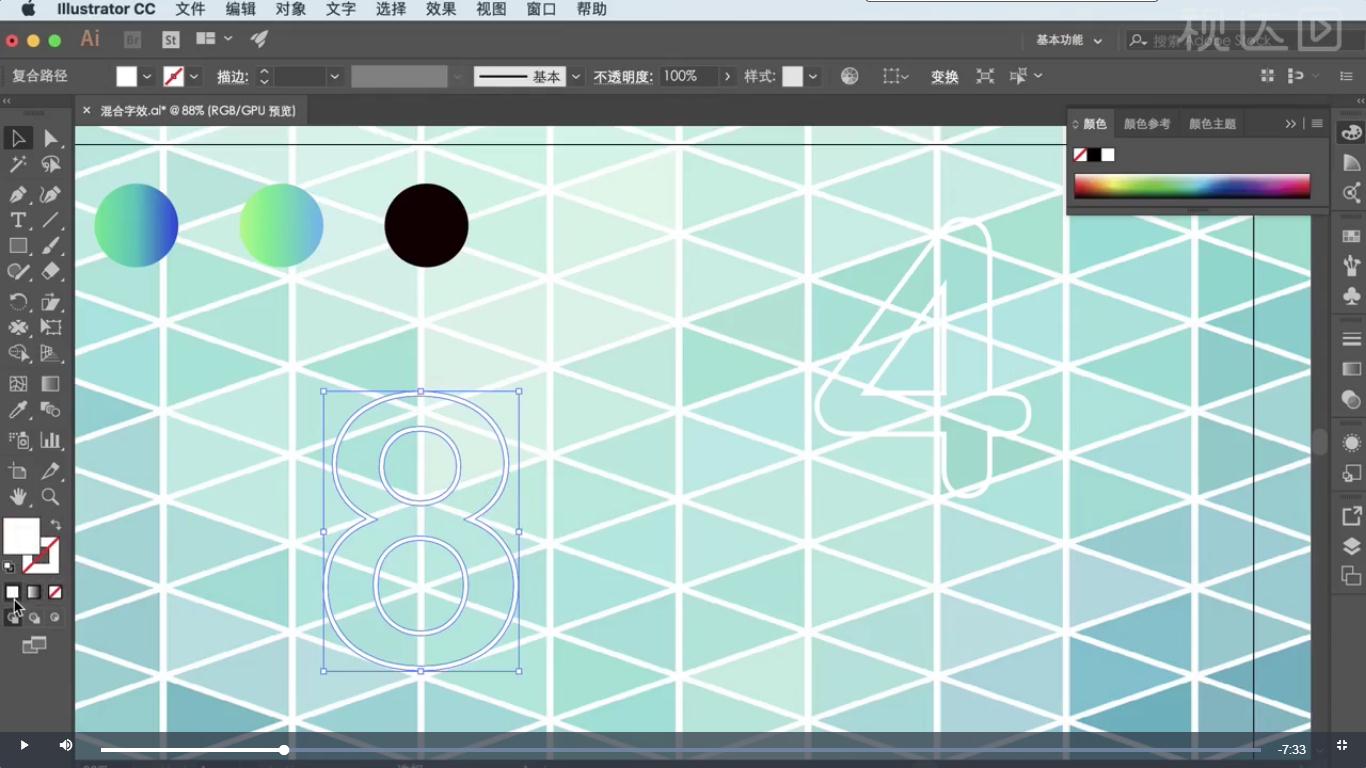Open the 效果 menu
This screenshot has height=768, width=1366.
tap(441, 9)
